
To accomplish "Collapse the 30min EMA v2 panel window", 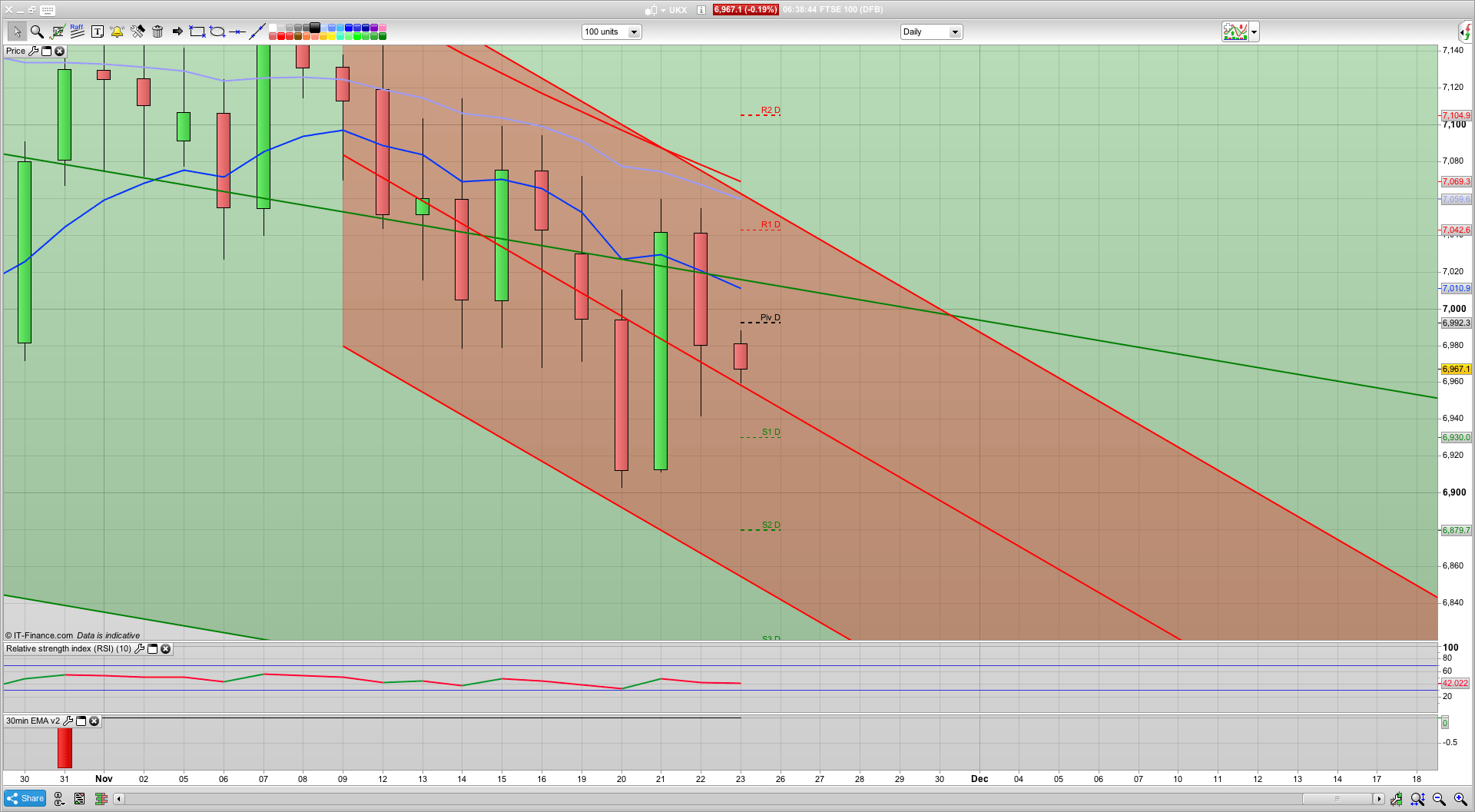I will click(x=81, y=721).
